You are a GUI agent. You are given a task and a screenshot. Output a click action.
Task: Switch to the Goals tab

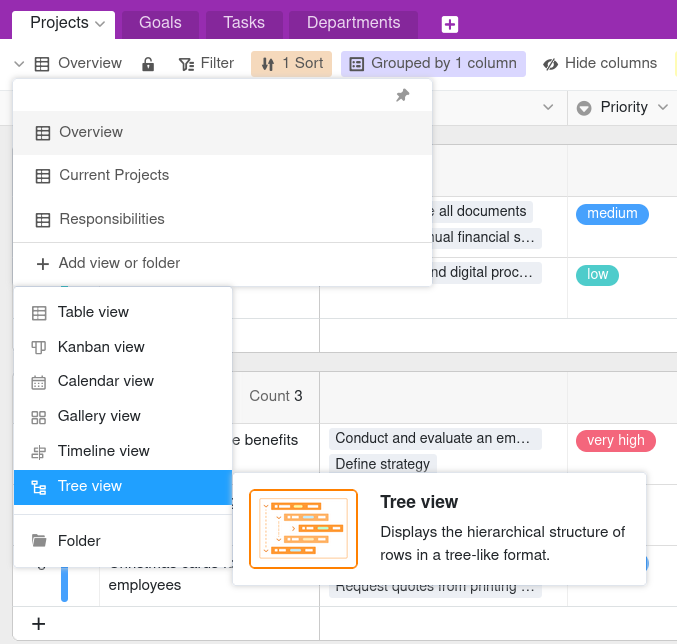click(160, 23)
